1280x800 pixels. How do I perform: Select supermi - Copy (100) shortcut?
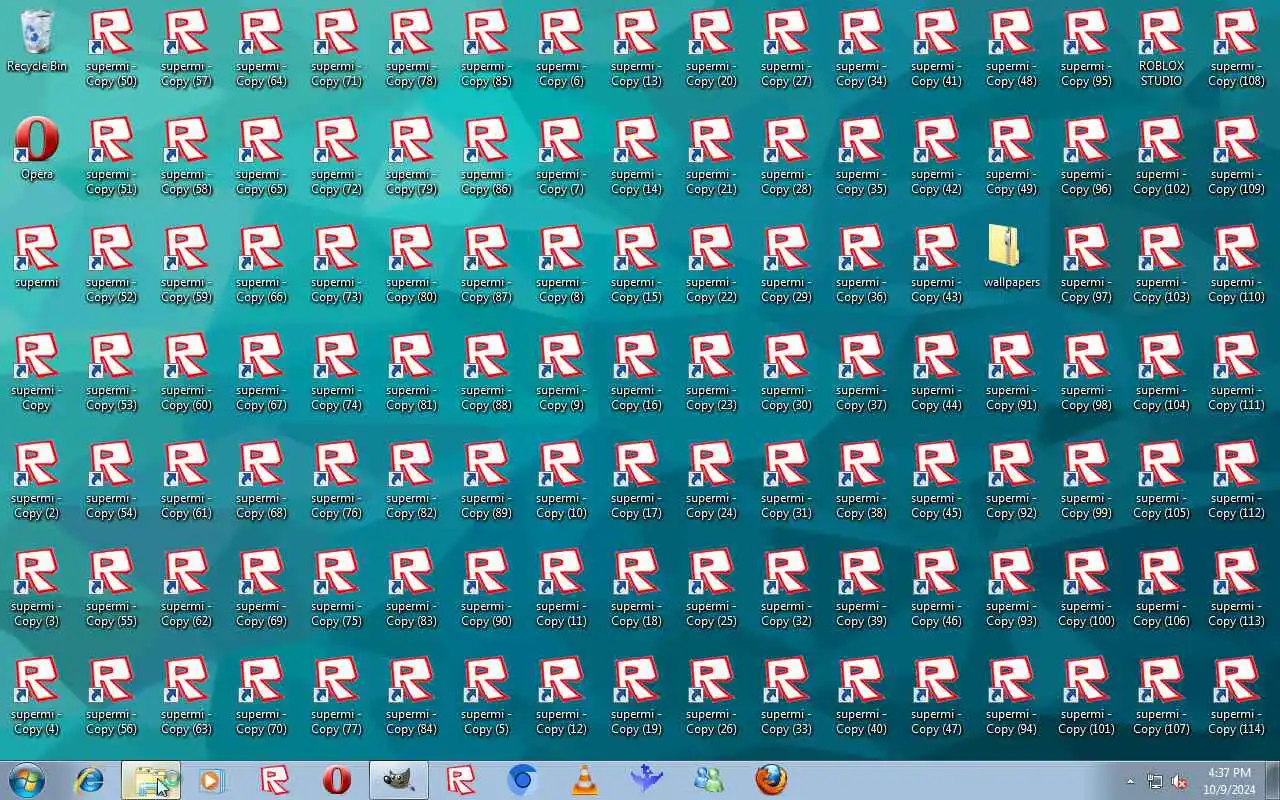[x=1087, y=588]
